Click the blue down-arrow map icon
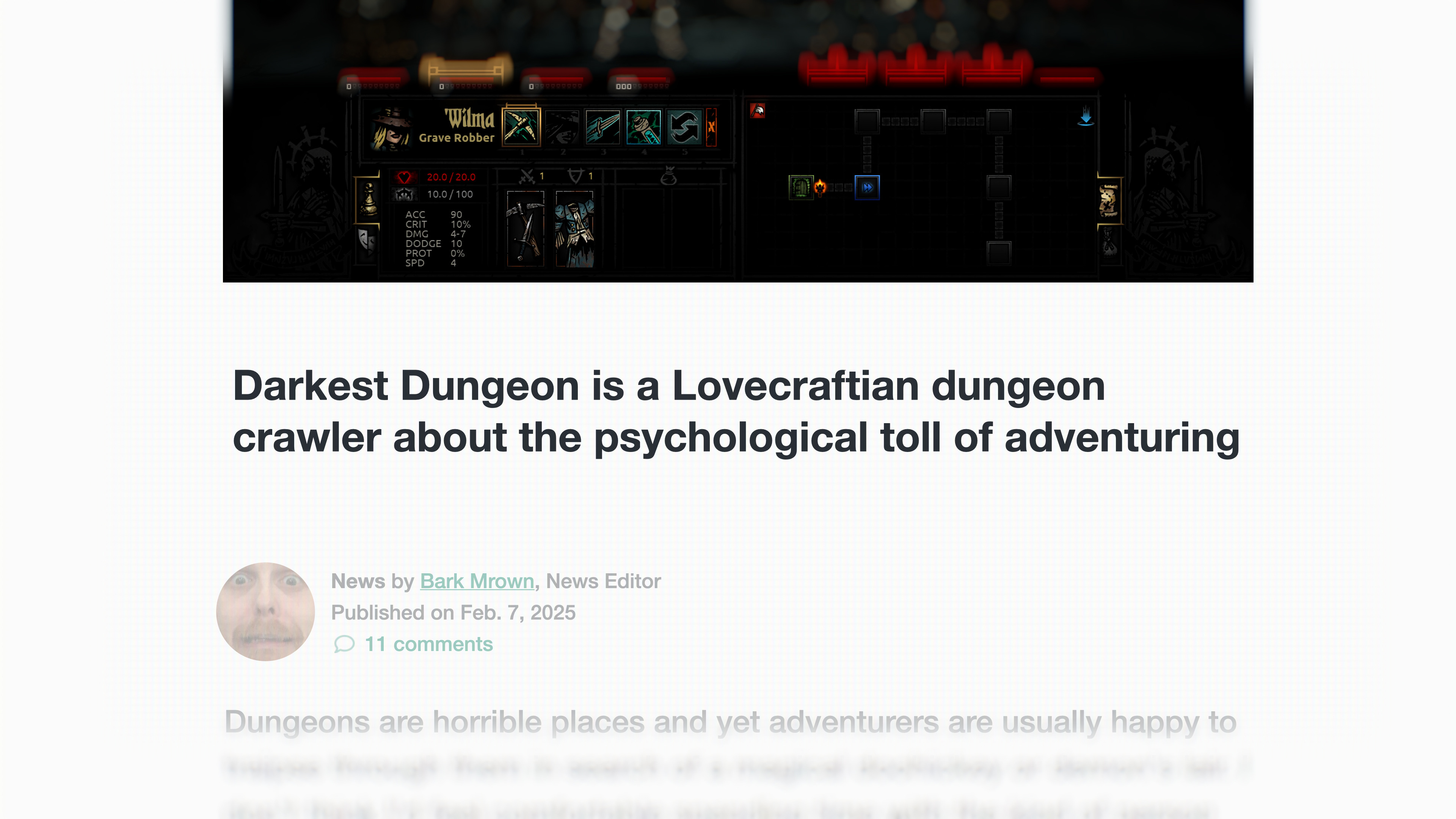1456x819 pixels. [1085, 116]
